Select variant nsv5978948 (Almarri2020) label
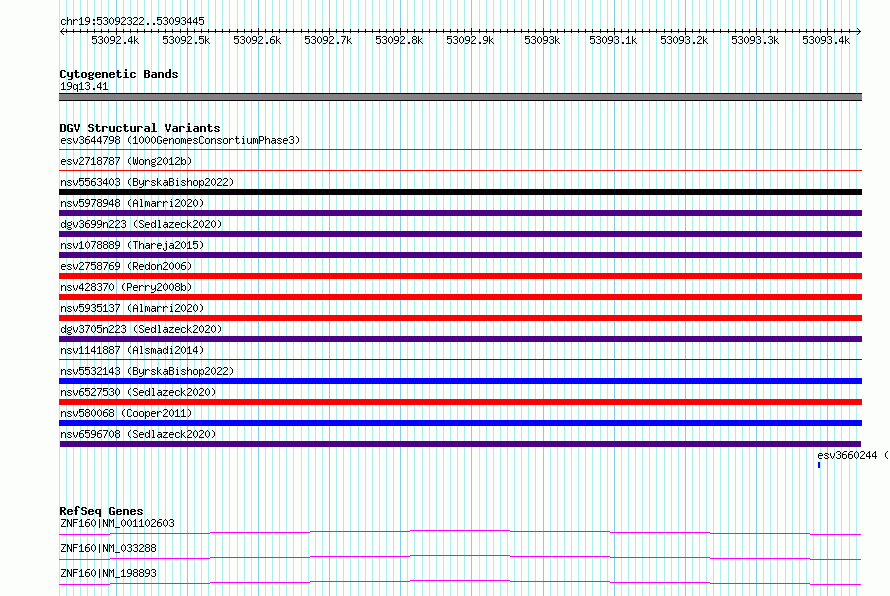Viewport: 890px width, 596px height. pyautogui.click(x=132, y=203)
